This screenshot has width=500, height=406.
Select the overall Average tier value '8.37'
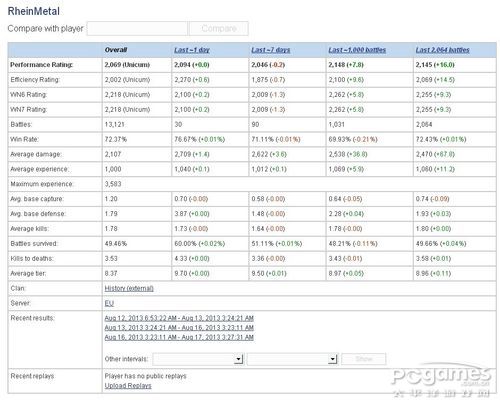pyautogui.click(x=111, y=273)
